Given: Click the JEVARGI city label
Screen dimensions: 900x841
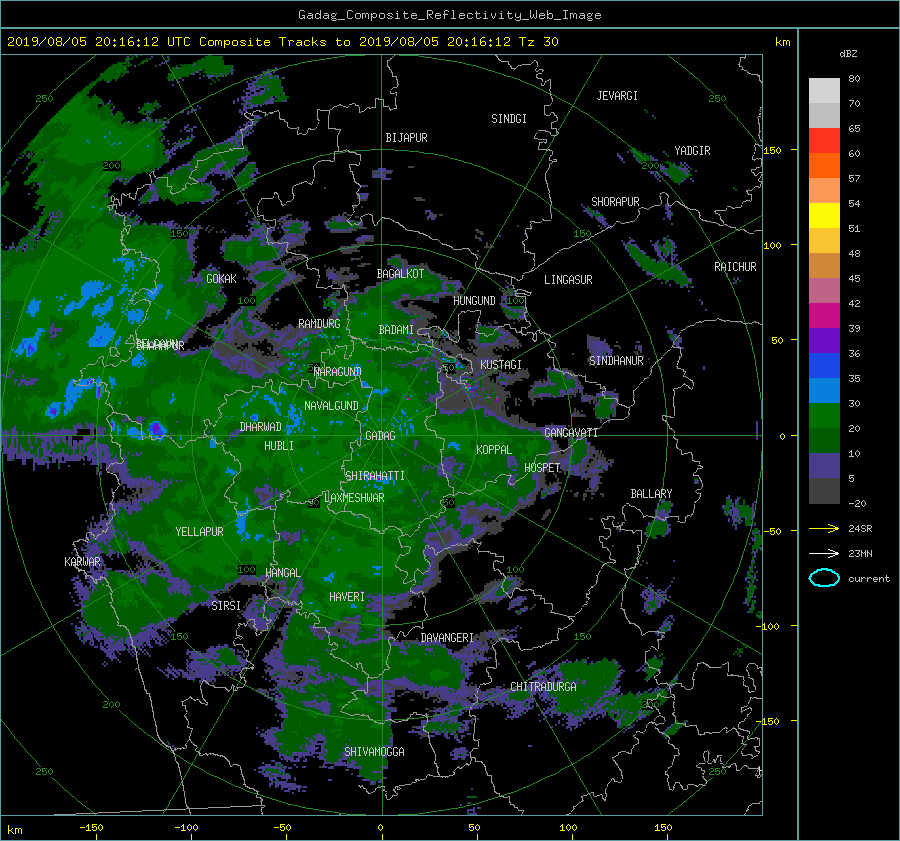Looking at the screenshot, I should (x=617, y=96).
